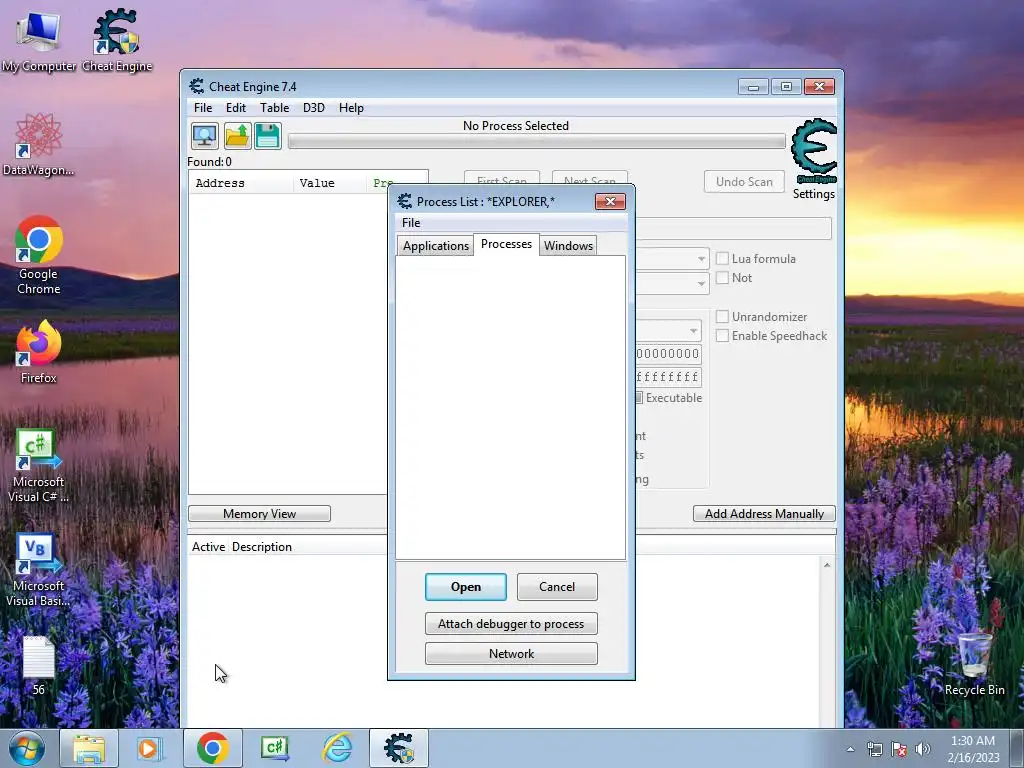Open the taskbar clock showing 1:30 AM
This screenshot has width=1024, height=768.
pos(973,749)
